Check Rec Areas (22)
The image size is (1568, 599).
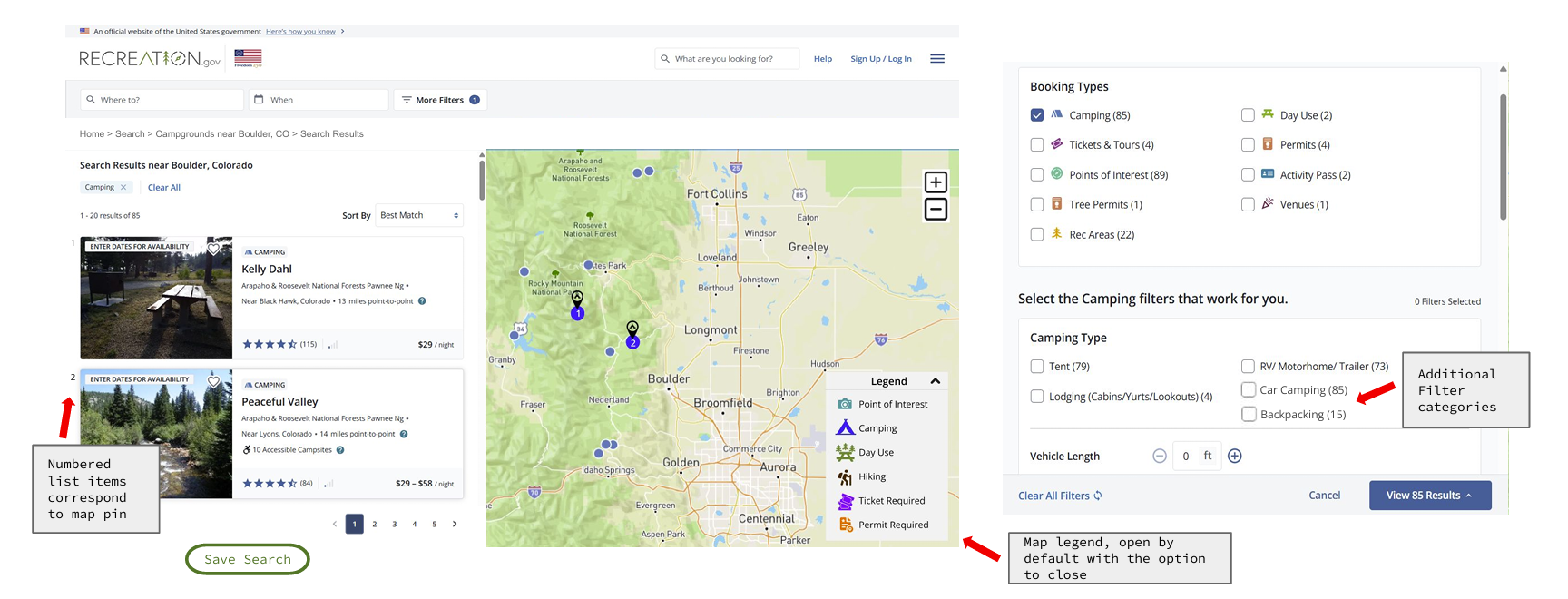pos(1037,235)
